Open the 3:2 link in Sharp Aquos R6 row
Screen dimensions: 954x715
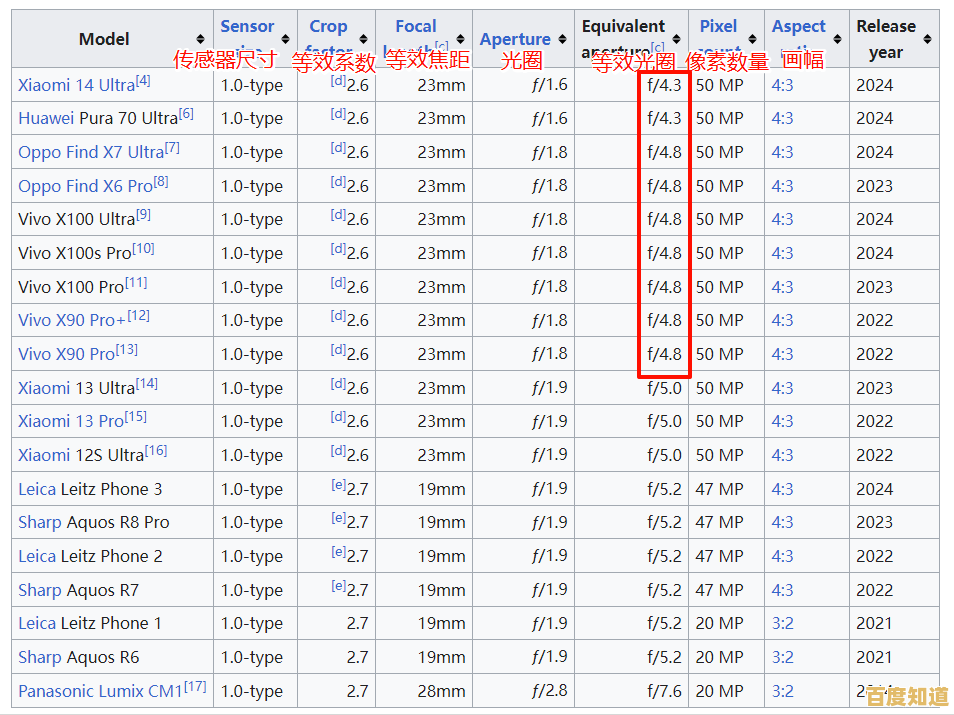pyautogui.click(x=782, y=657)
